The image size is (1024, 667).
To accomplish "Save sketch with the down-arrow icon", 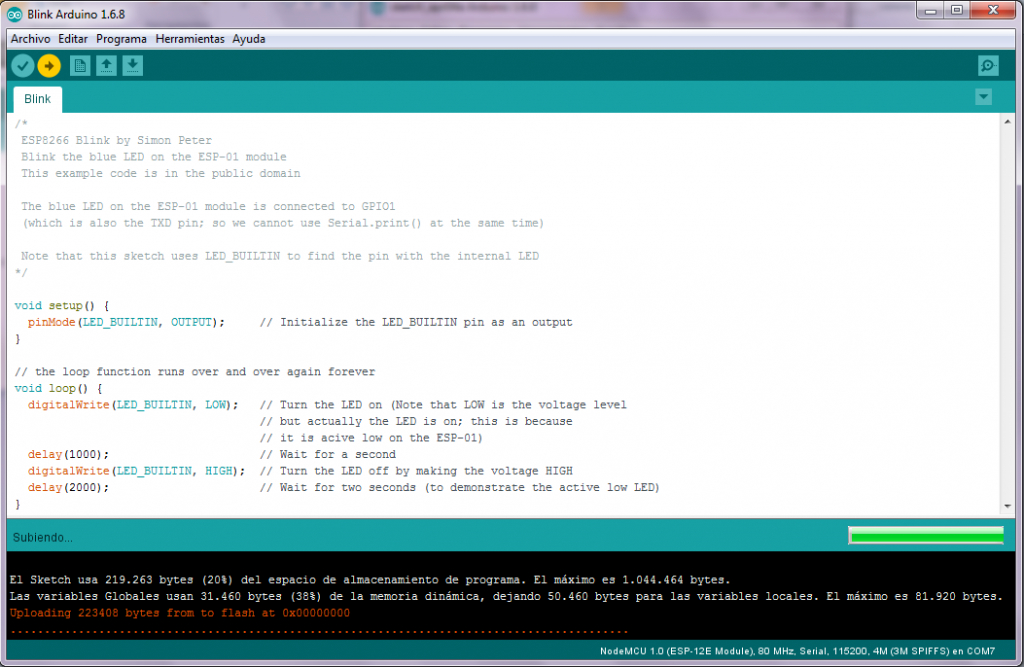I will click(133, 65).
